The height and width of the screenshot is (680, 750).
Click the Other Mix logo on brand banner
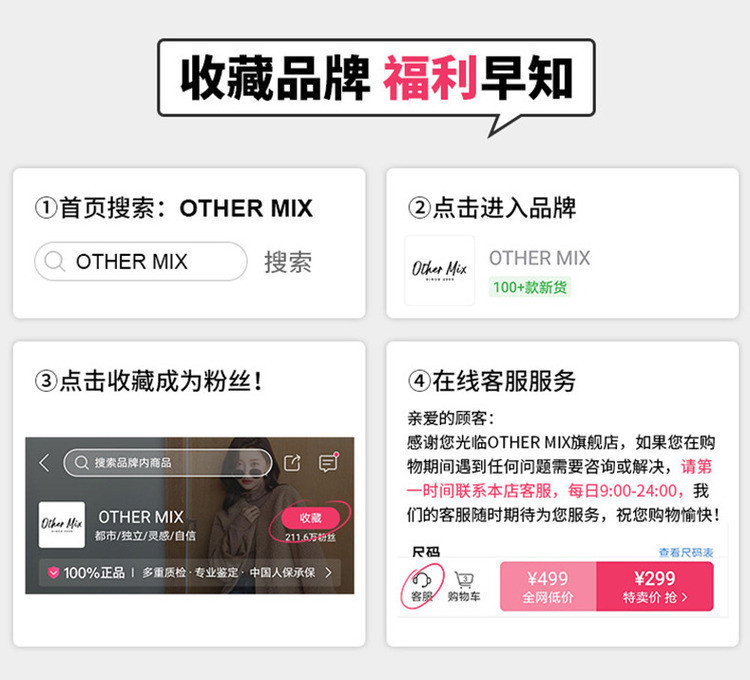coord(62,525)
